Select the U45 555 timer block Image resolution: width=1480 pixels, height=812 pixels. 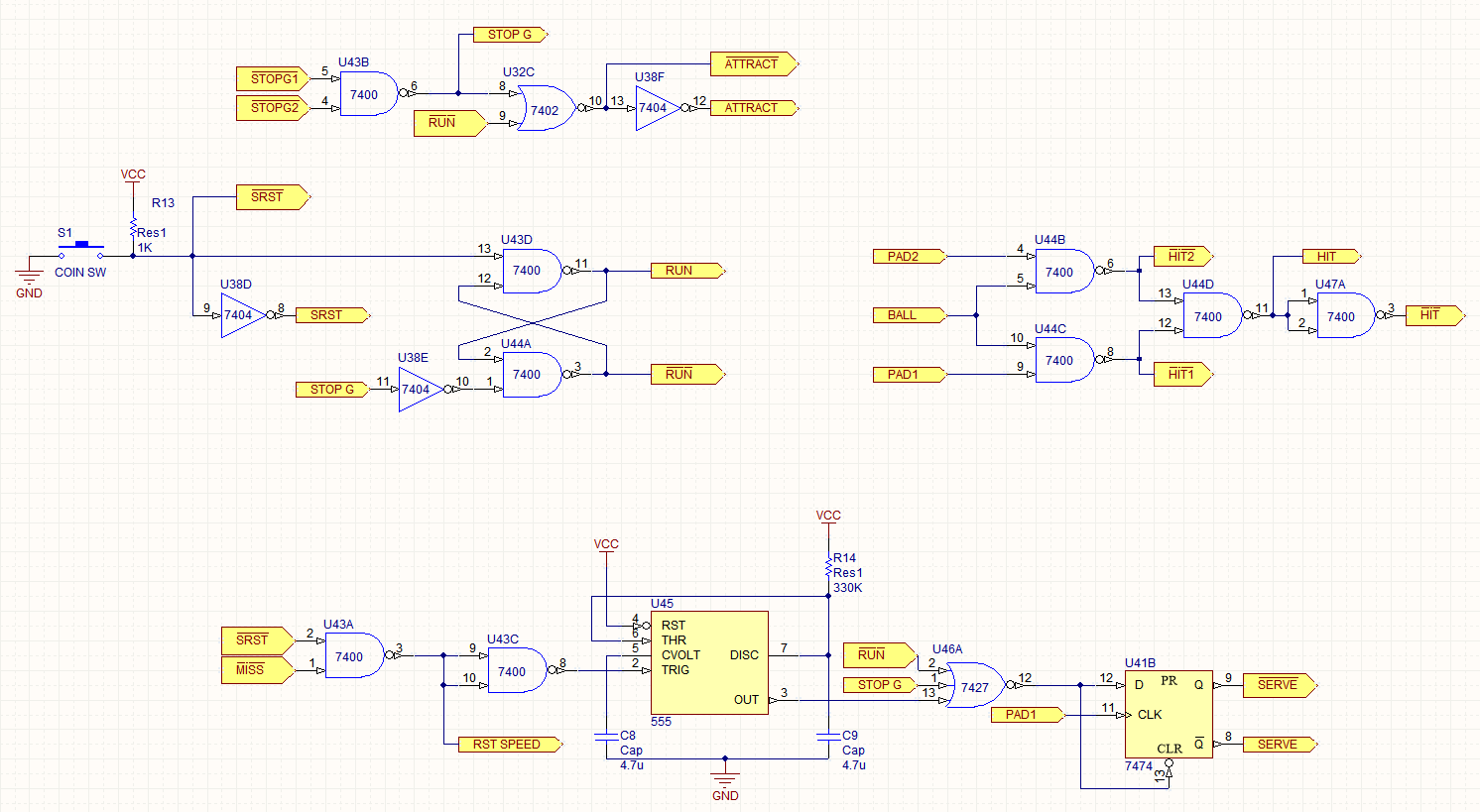tap(709, 662)
